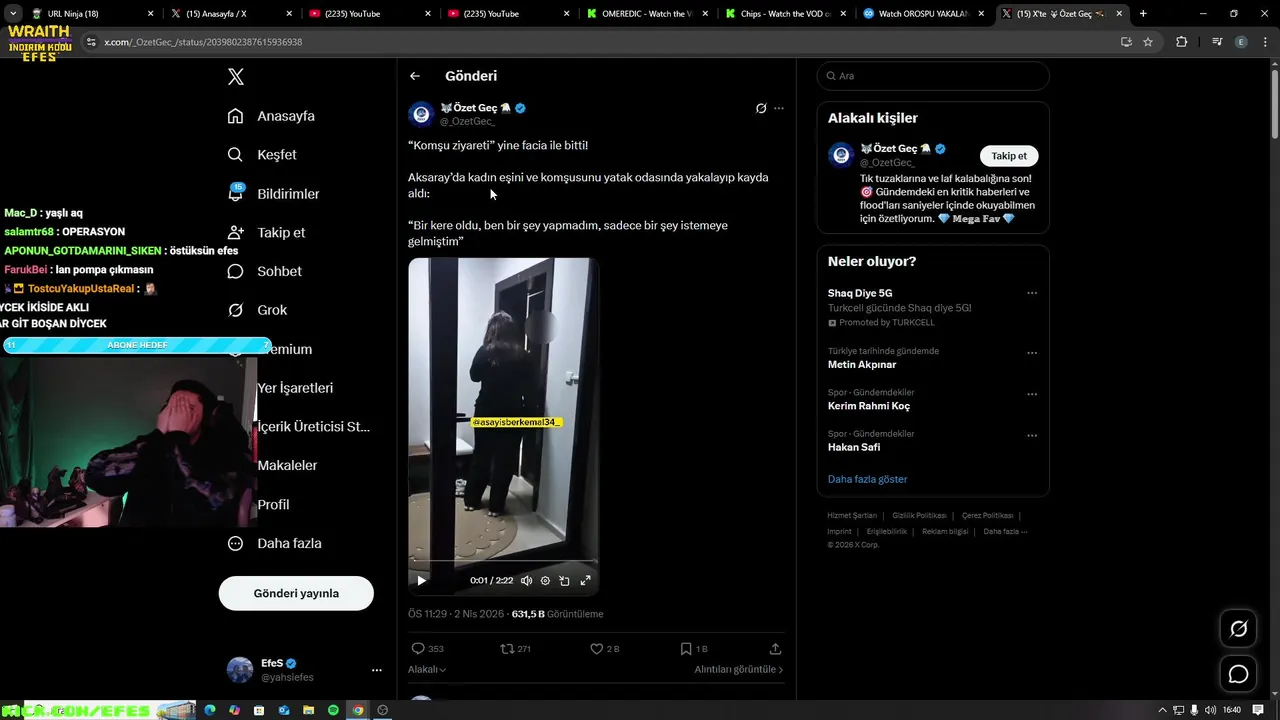Open Spotify from the taskbar

[x=333, y=710]
